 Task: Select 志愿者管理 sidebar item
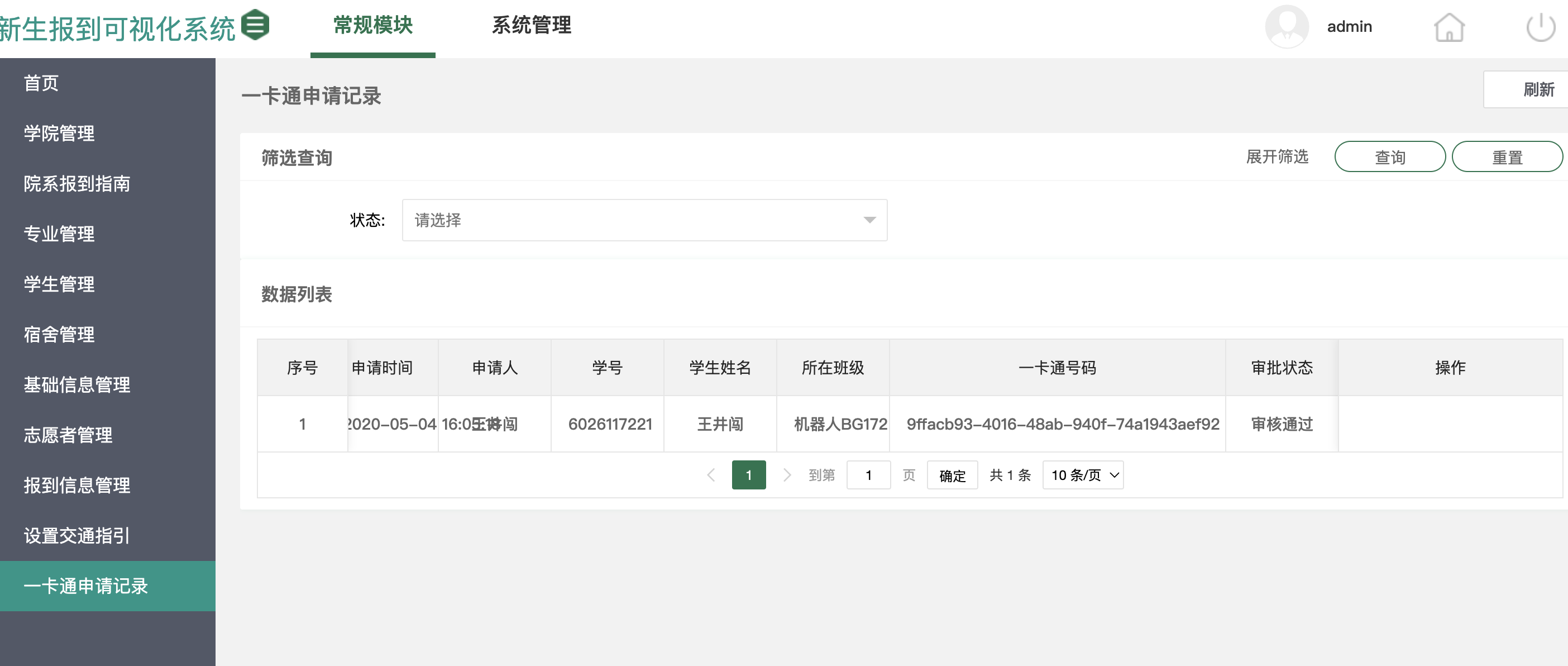pyautogui.click(x=68, y=435)
